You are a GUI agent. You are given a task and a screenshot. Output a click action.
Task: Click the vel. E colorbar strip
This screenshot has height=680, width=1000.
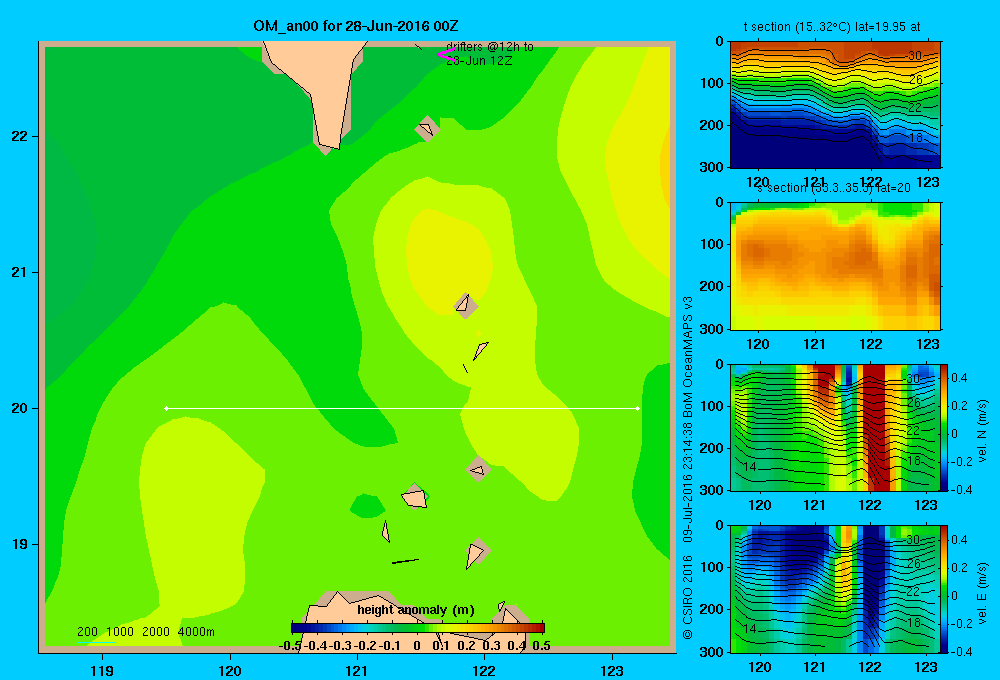click(x=945, y=589)
